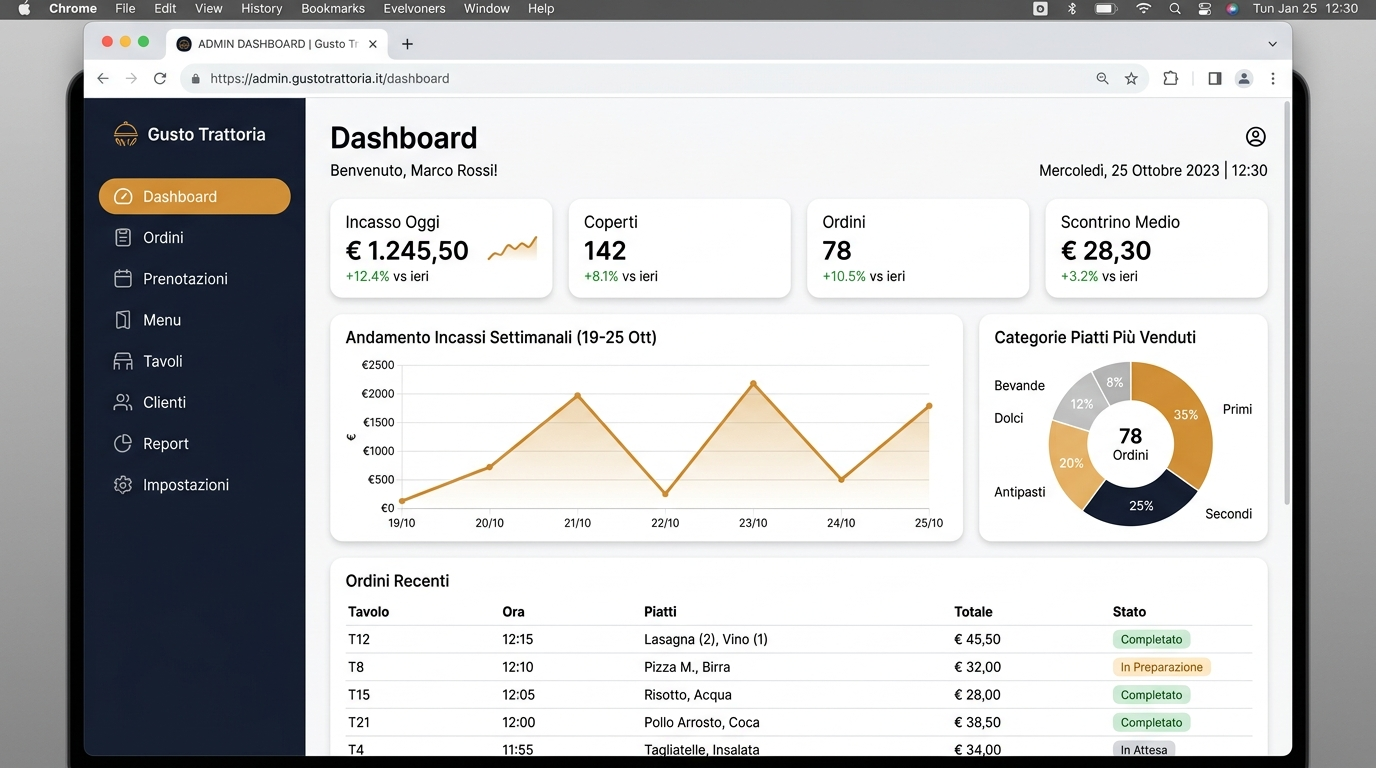1376x768 pixels.
Task: Click the Report pie chart icon
Action: tap(123, 443)
